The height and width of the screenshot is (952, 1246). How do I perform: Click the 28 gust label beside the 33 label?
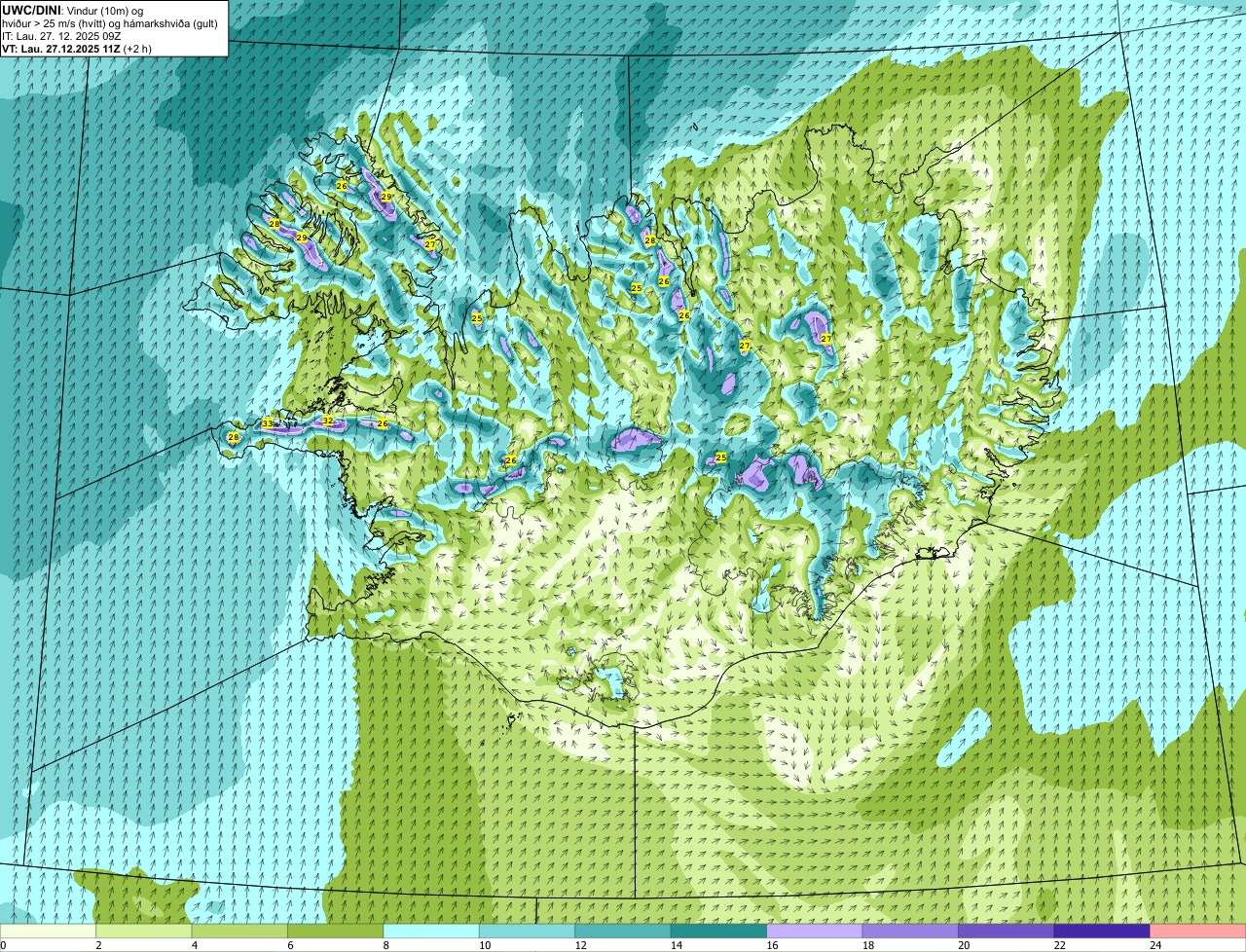[234, 438]
